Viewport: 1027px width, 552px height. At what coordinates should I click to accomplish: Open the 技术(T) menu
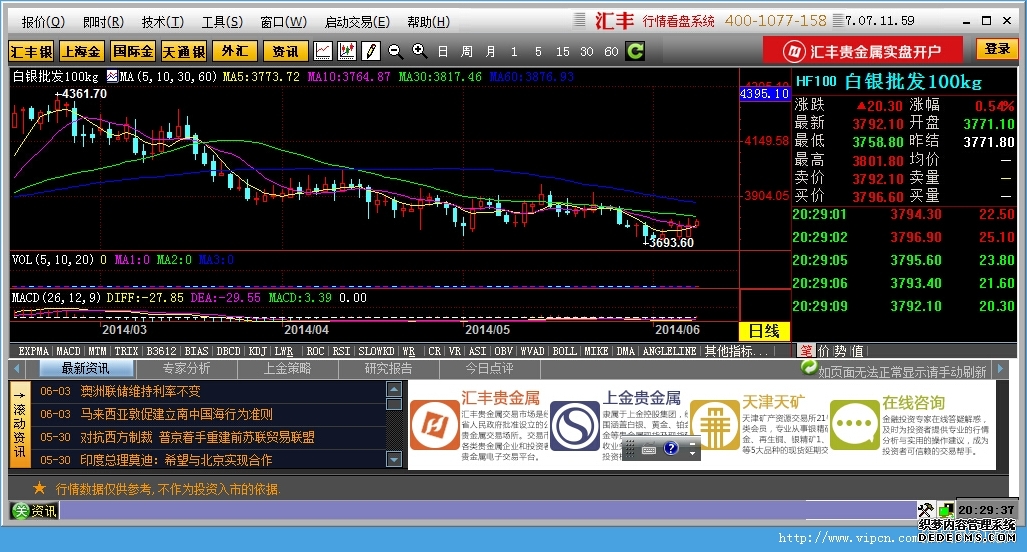[163, 22]
